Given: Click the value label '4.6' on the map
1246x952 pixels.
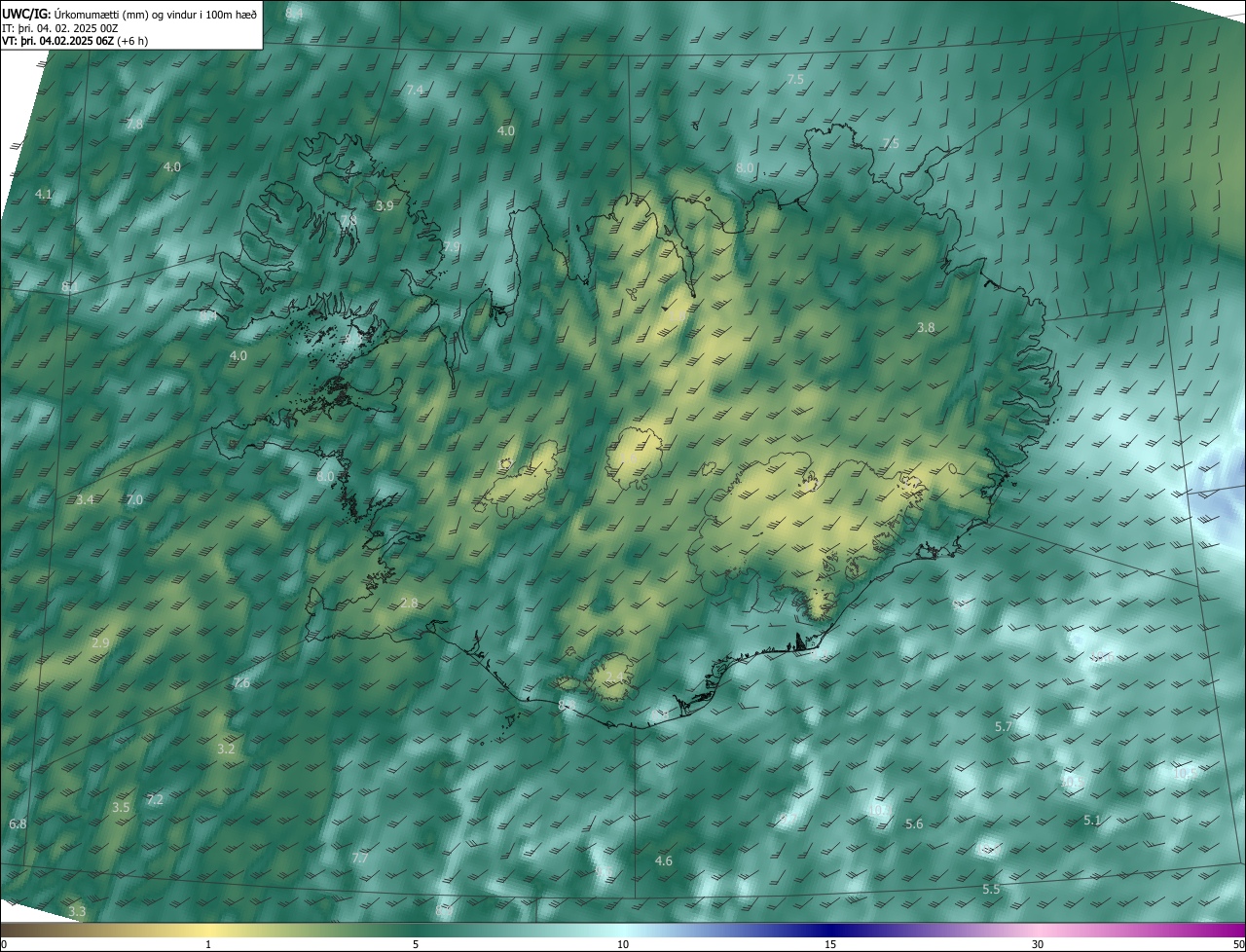Looking at the screenshot, I should 664,861.
